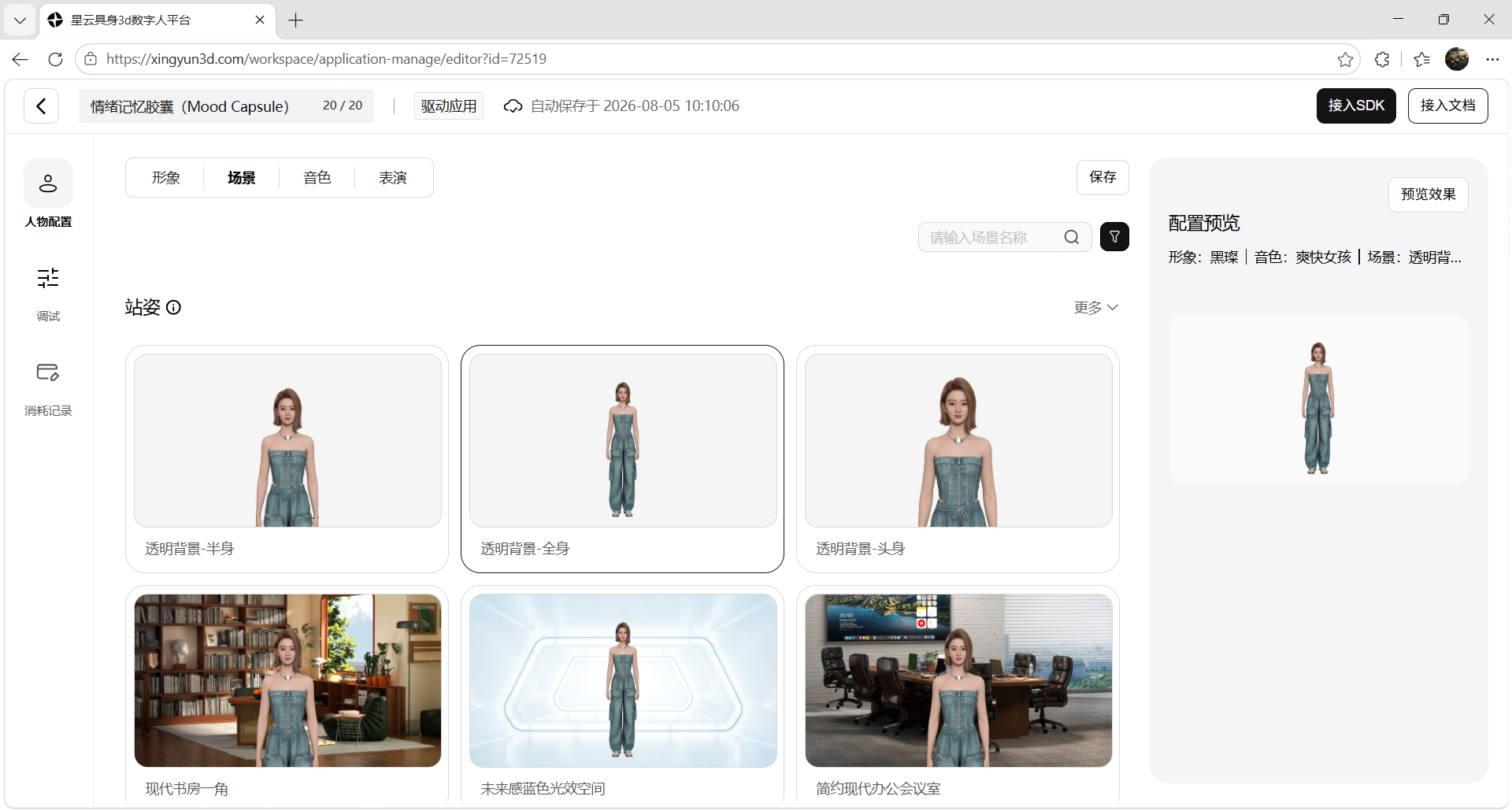This screenshot has height=811, width=1512.
Task: Expand 更多 in the 站姿 section
Action: [x=1096, y=307]
